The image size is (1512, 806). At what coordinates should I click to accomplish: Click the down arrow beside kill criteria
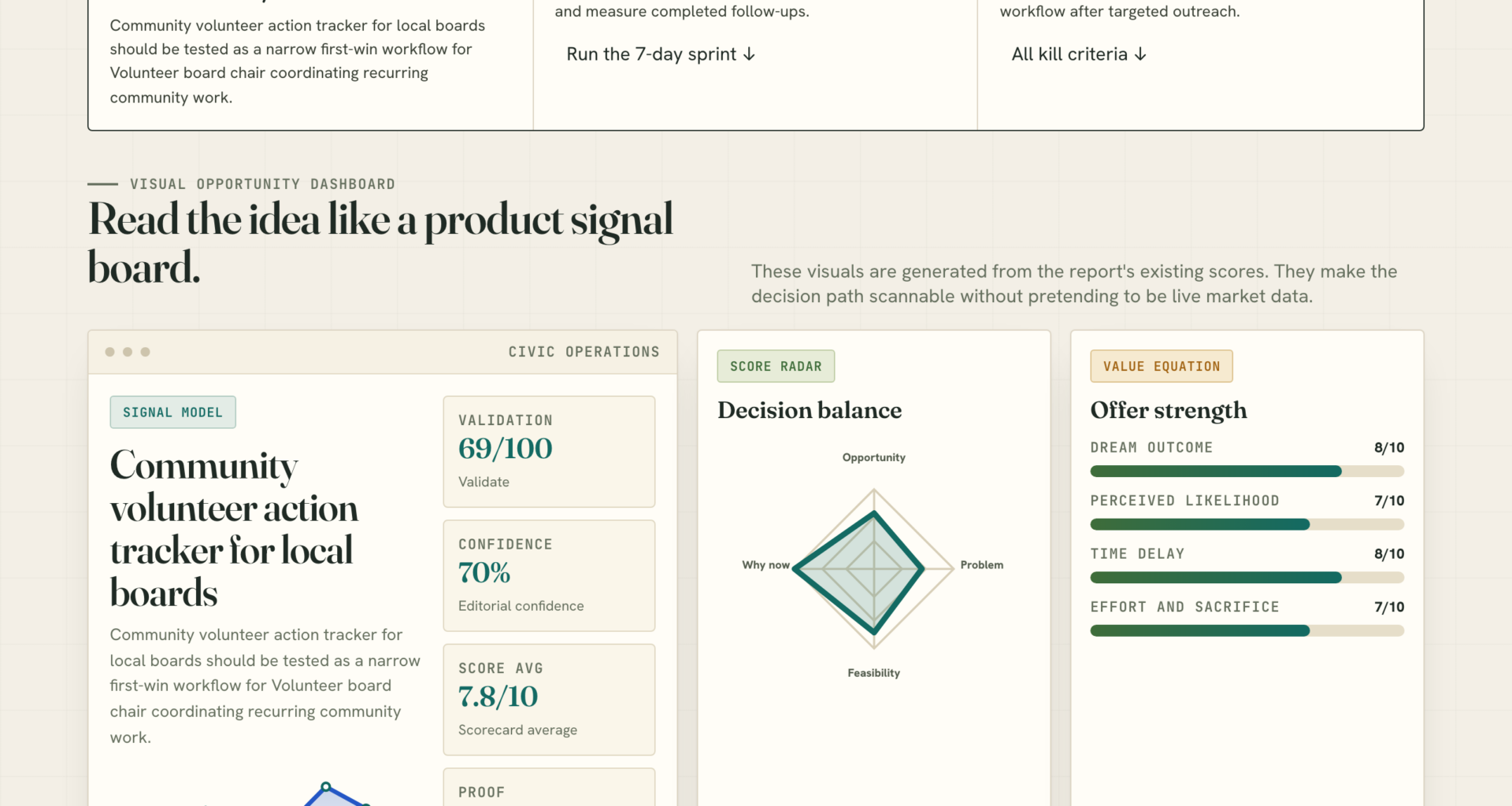(x=1140, y=54)
